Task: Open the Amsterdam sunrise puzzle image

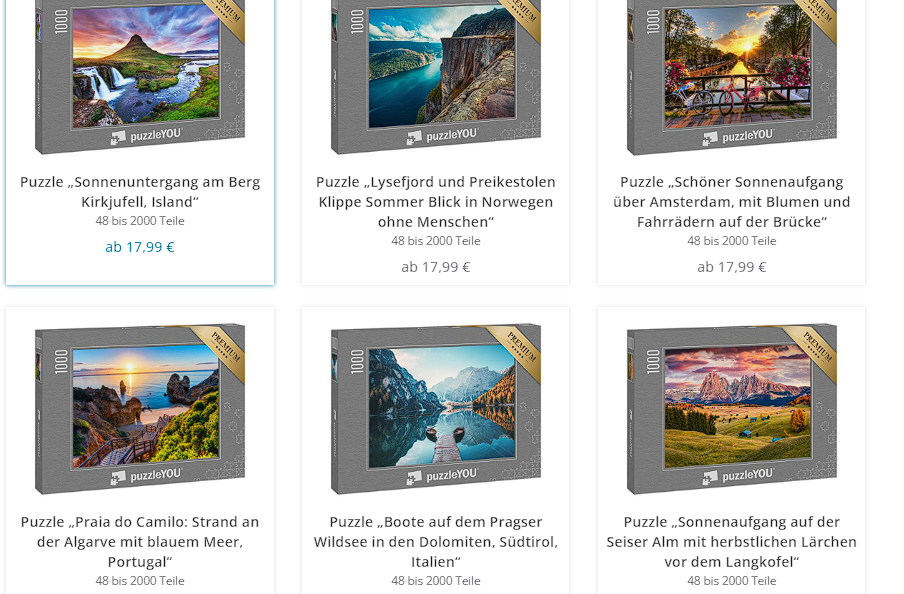Action: click(x=732, y=77)
